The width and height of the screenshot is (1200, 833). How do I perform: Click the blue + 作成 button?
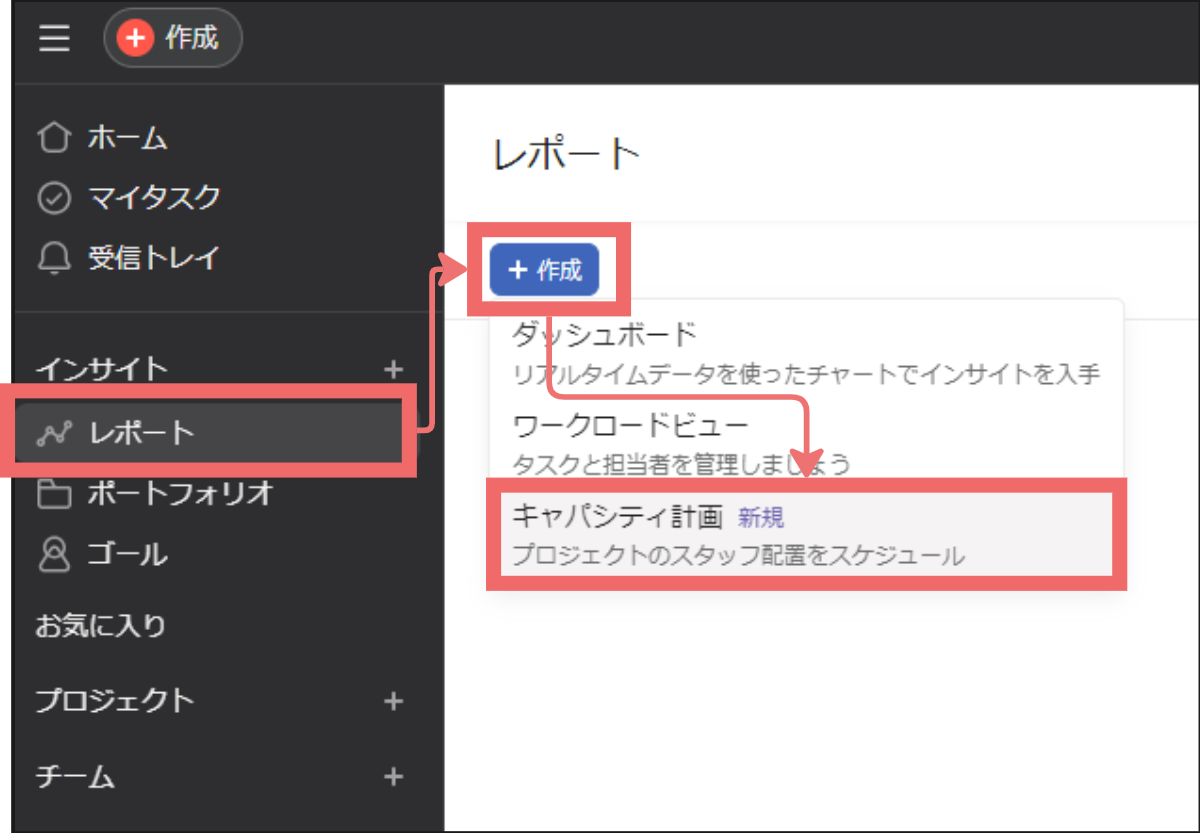[545, 270]
